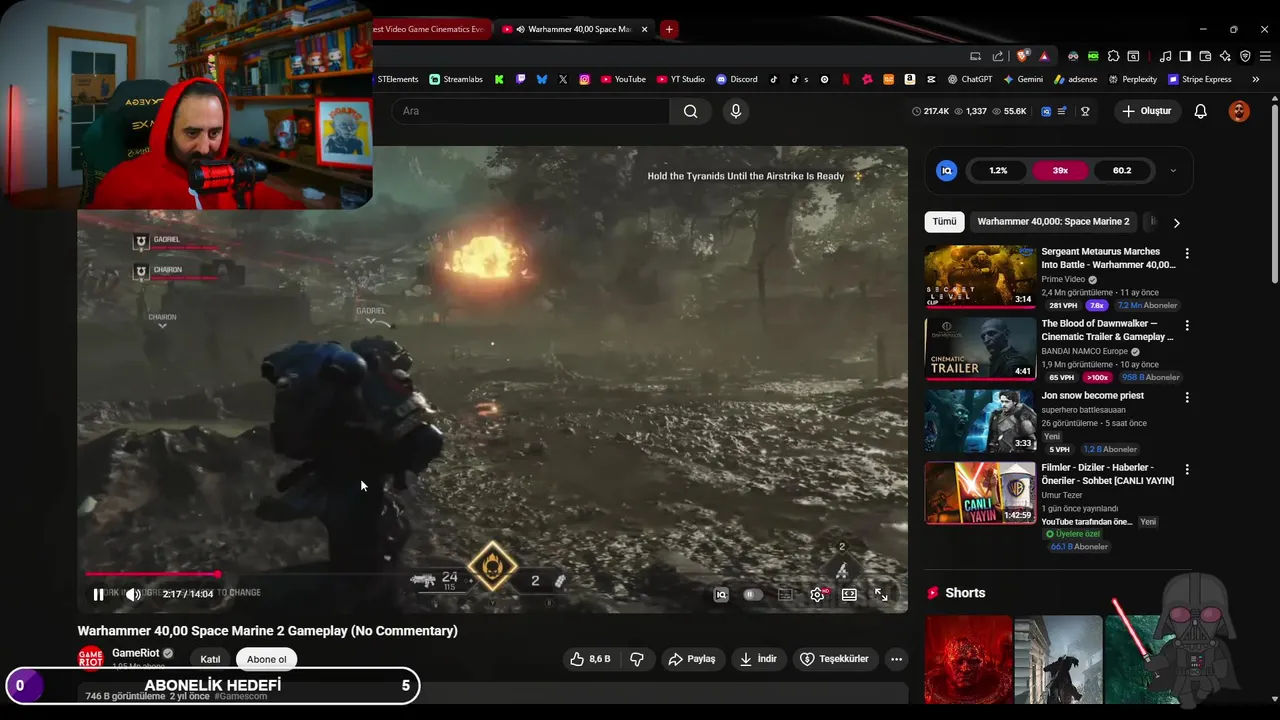Select the Warhammer 40,00 Space Marine browser tab
Screen dimensions: 1280x720
tap(570, 29)
